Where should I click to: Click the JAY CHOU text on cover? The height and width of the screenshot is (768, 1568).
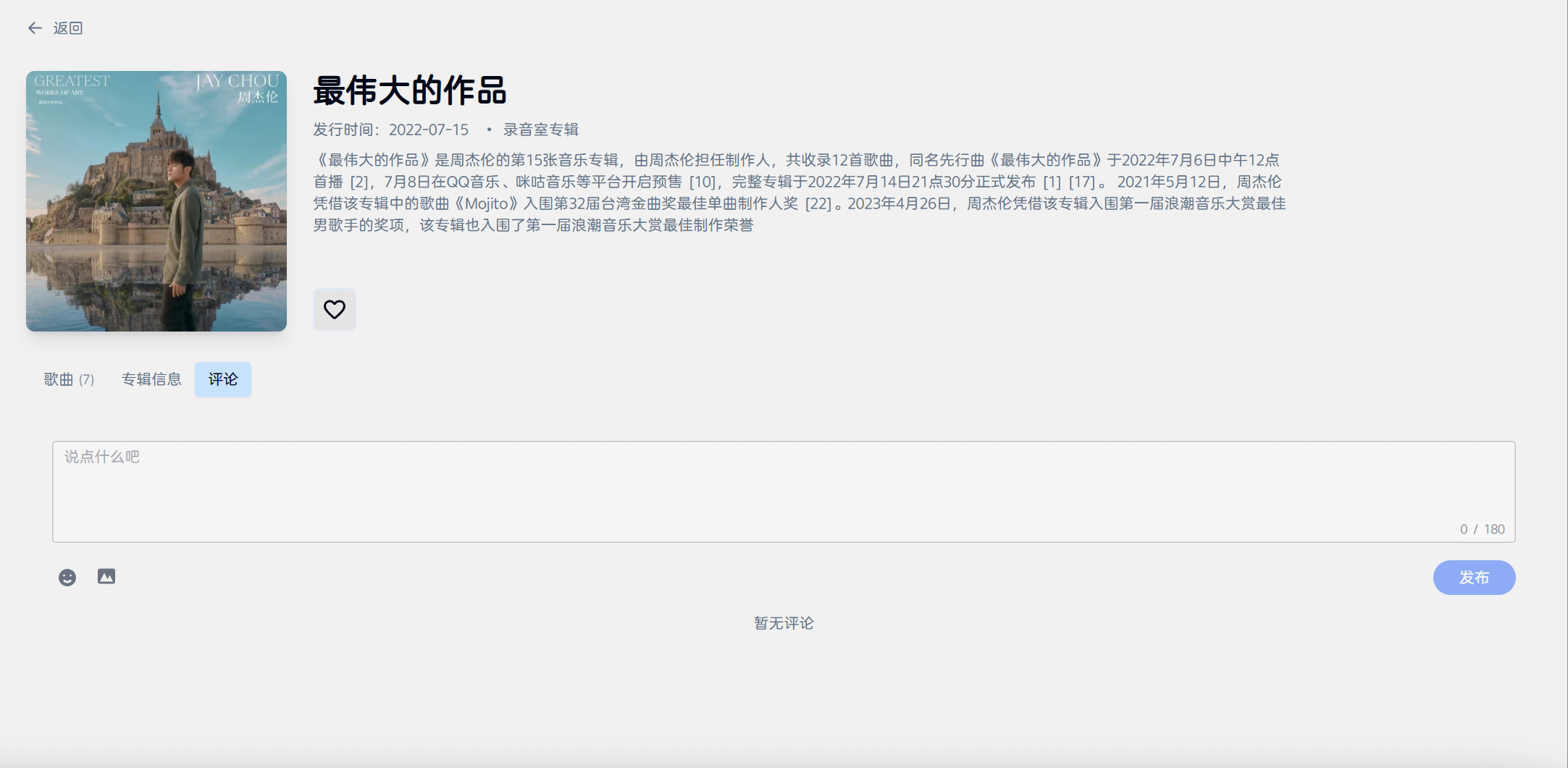pos(237,81)
